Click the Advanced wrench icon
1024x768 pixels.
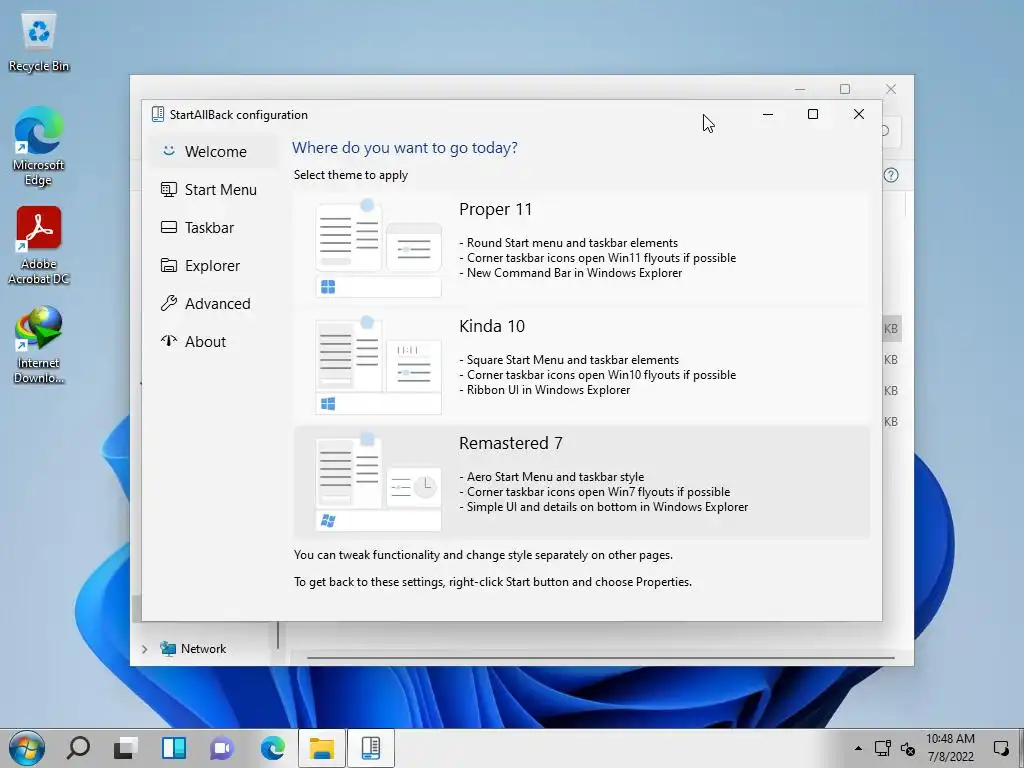tap(168, 303)
